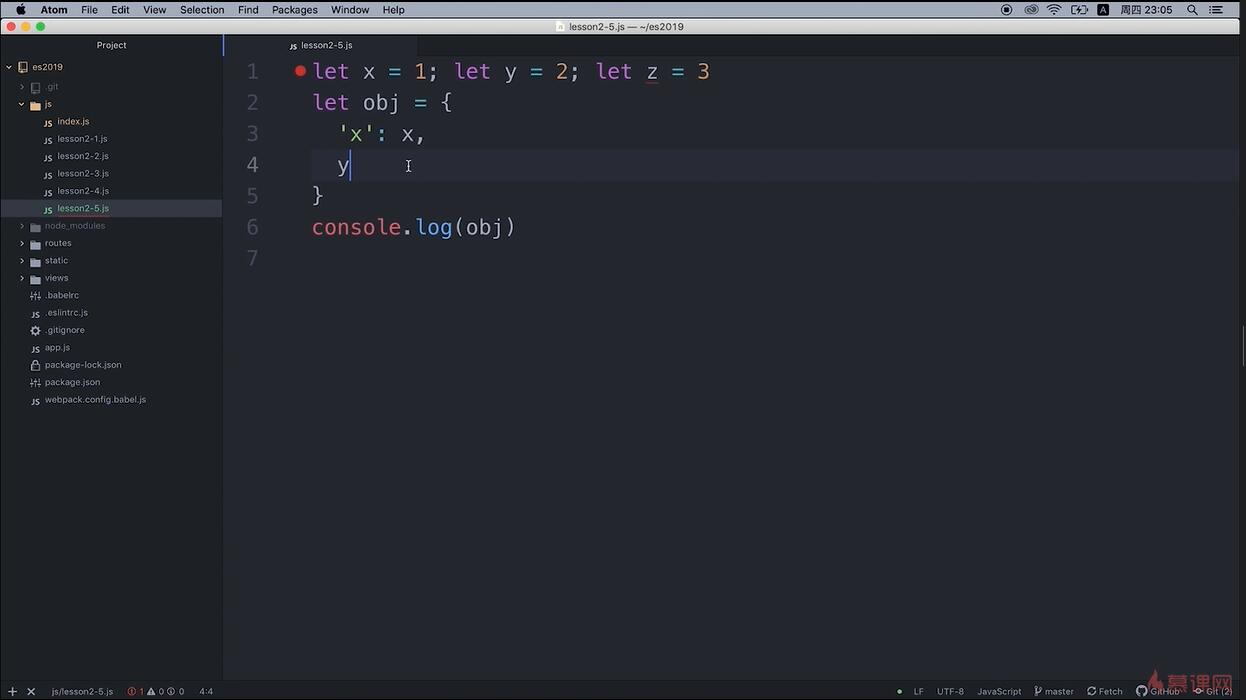Open the .gitignore file
The image size is (1246, 700).
tap(65, 330)
